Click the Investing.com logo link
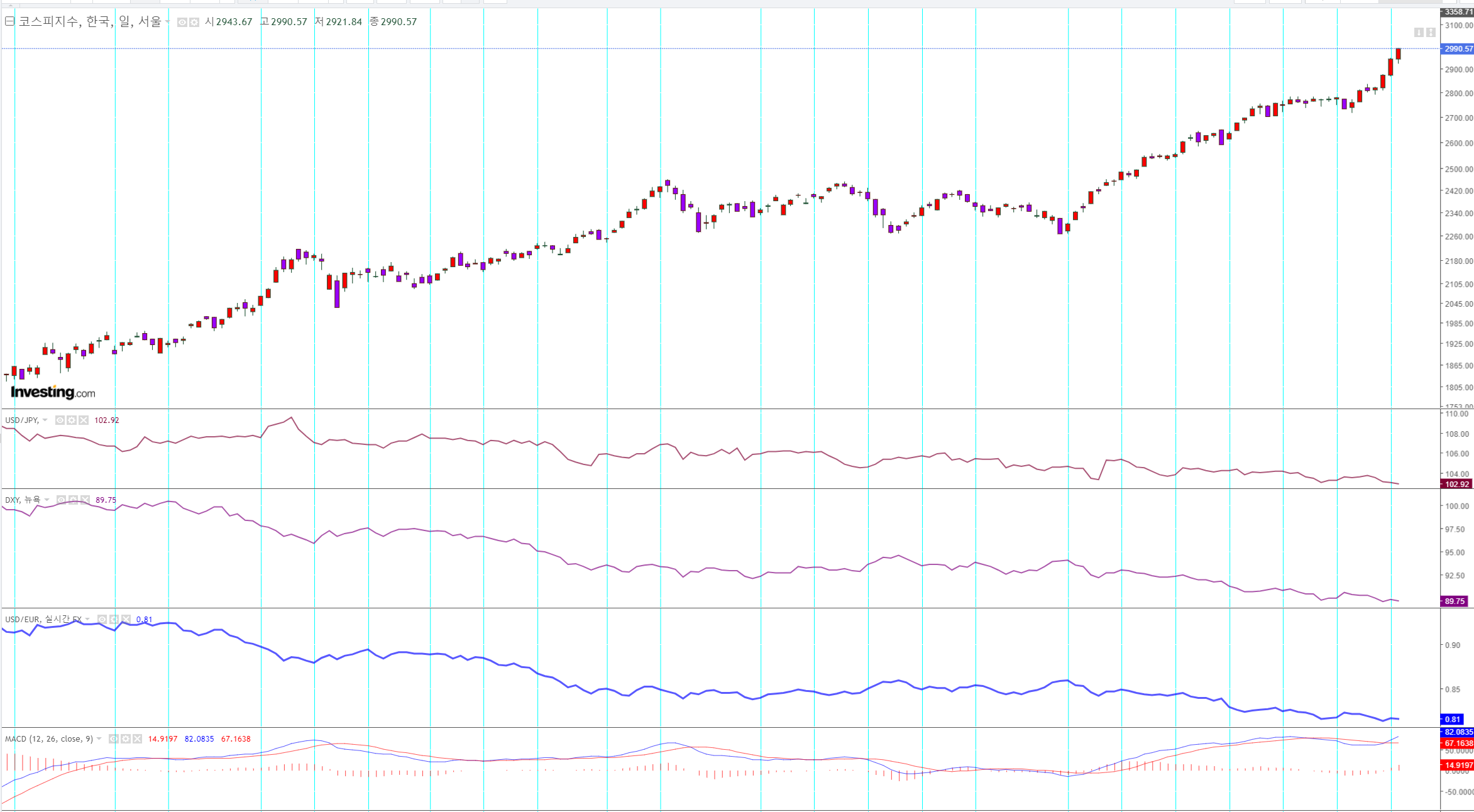1474x812 pixels. (53, 392)
